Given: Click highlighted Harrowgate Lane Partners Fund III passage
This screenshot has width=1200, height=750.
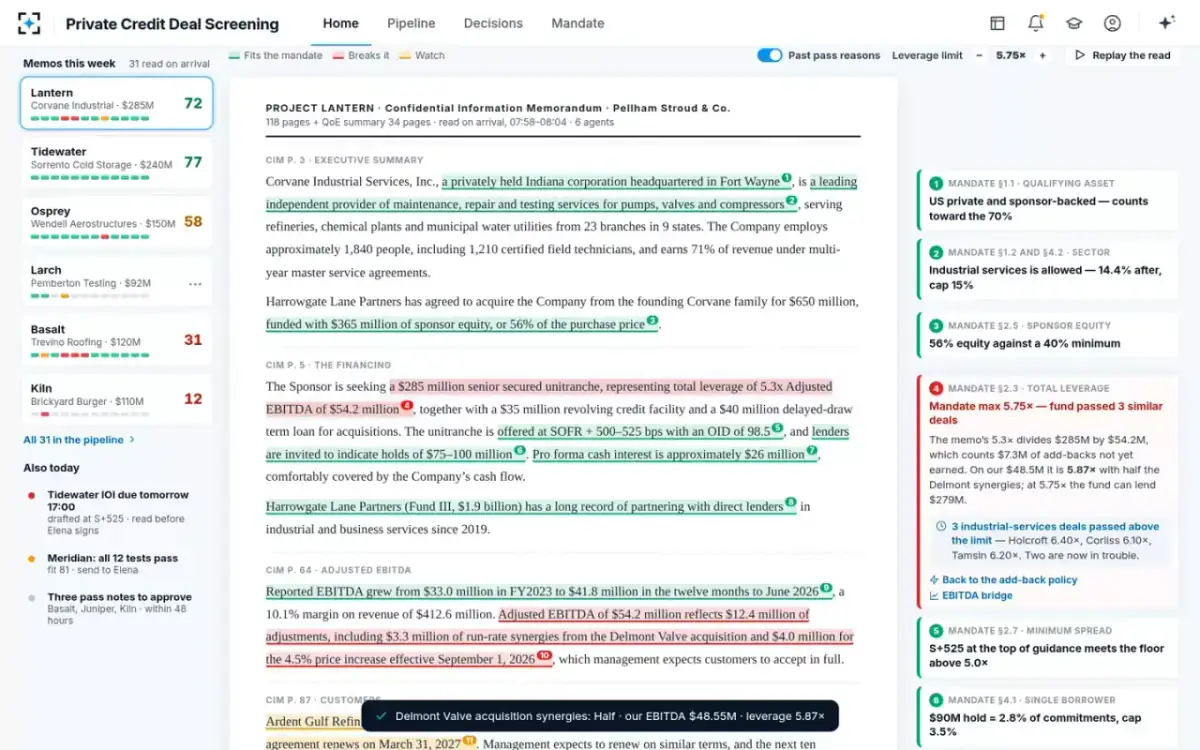Looking at the screenshot, I should [525, 507].
